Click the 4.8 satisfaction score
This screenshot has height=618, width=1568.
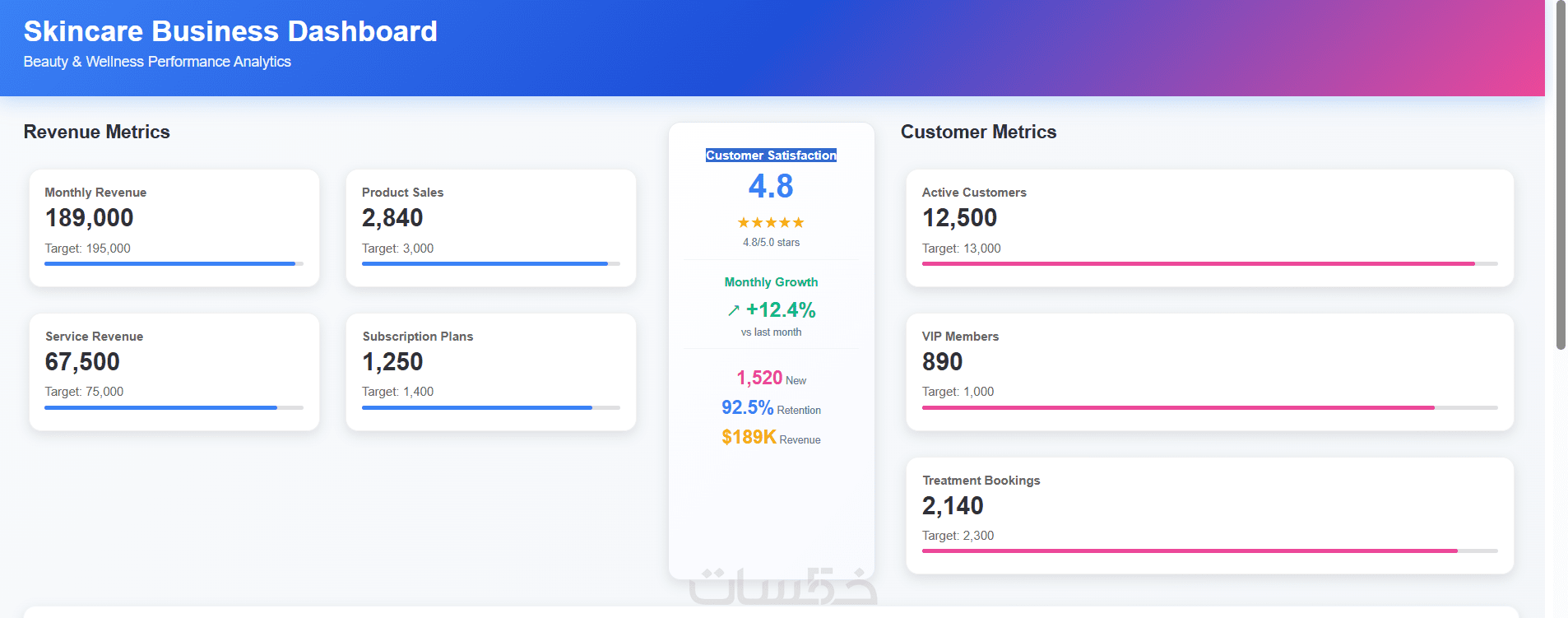[771, 187]
